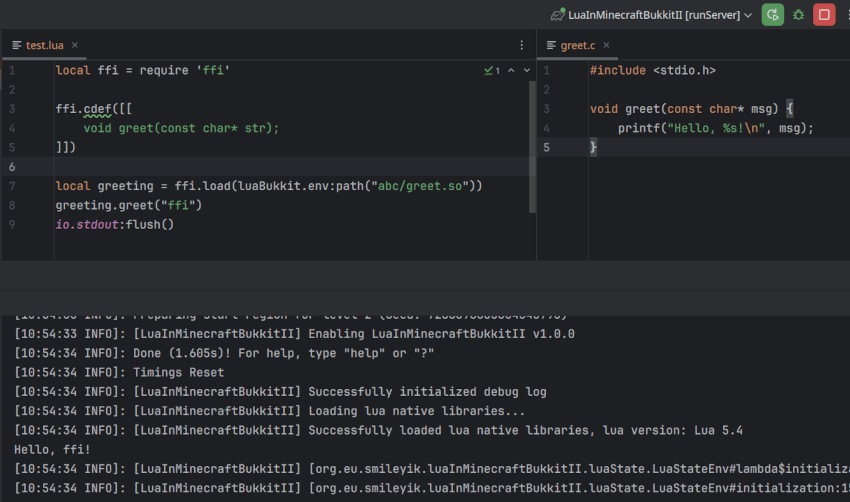Click the underlined cdef call

(x=97, y=109)
